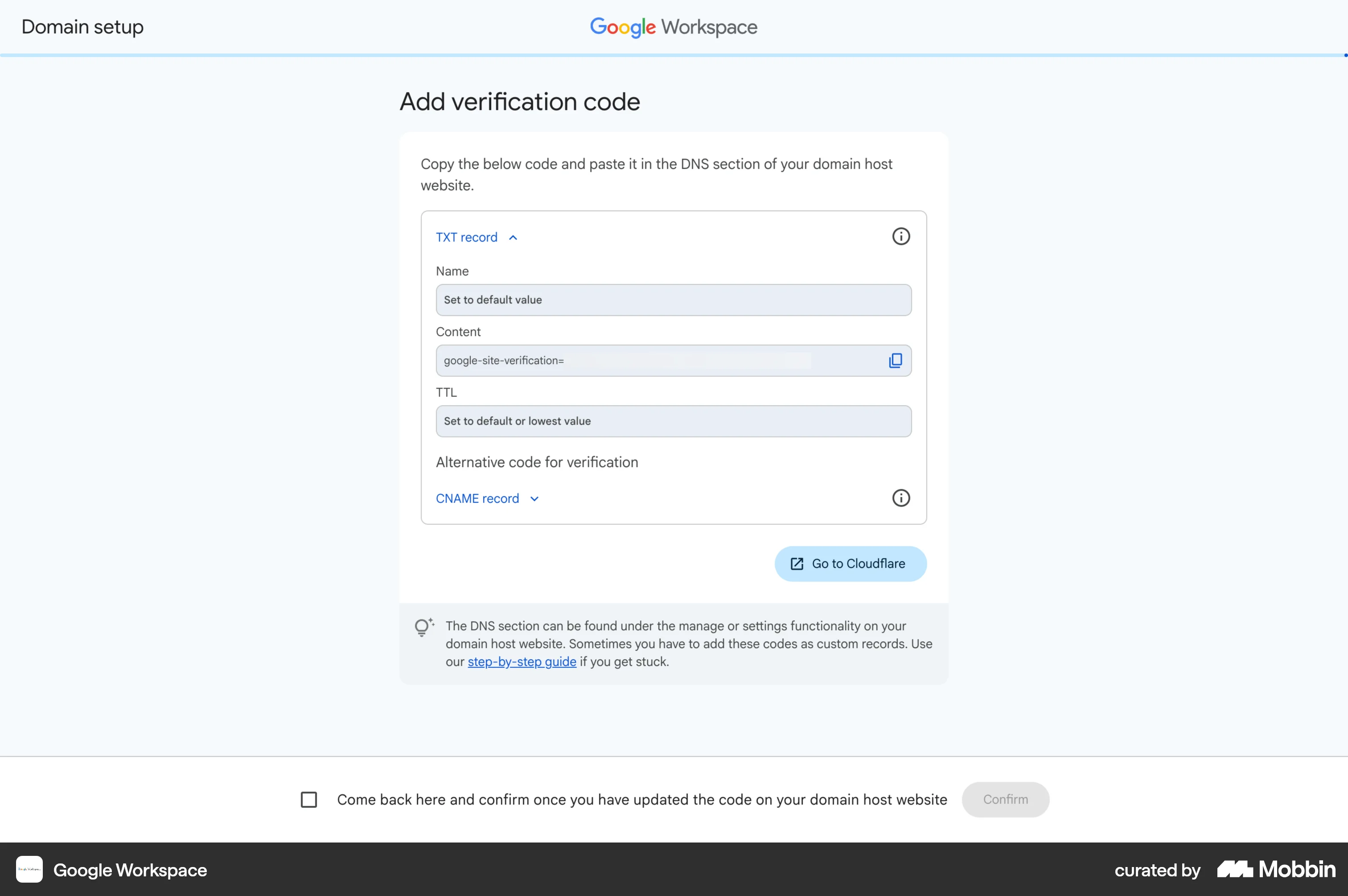Click the CNAME record info icon
This screenshot has height=896, width=1348.
[x=900, y=498]
